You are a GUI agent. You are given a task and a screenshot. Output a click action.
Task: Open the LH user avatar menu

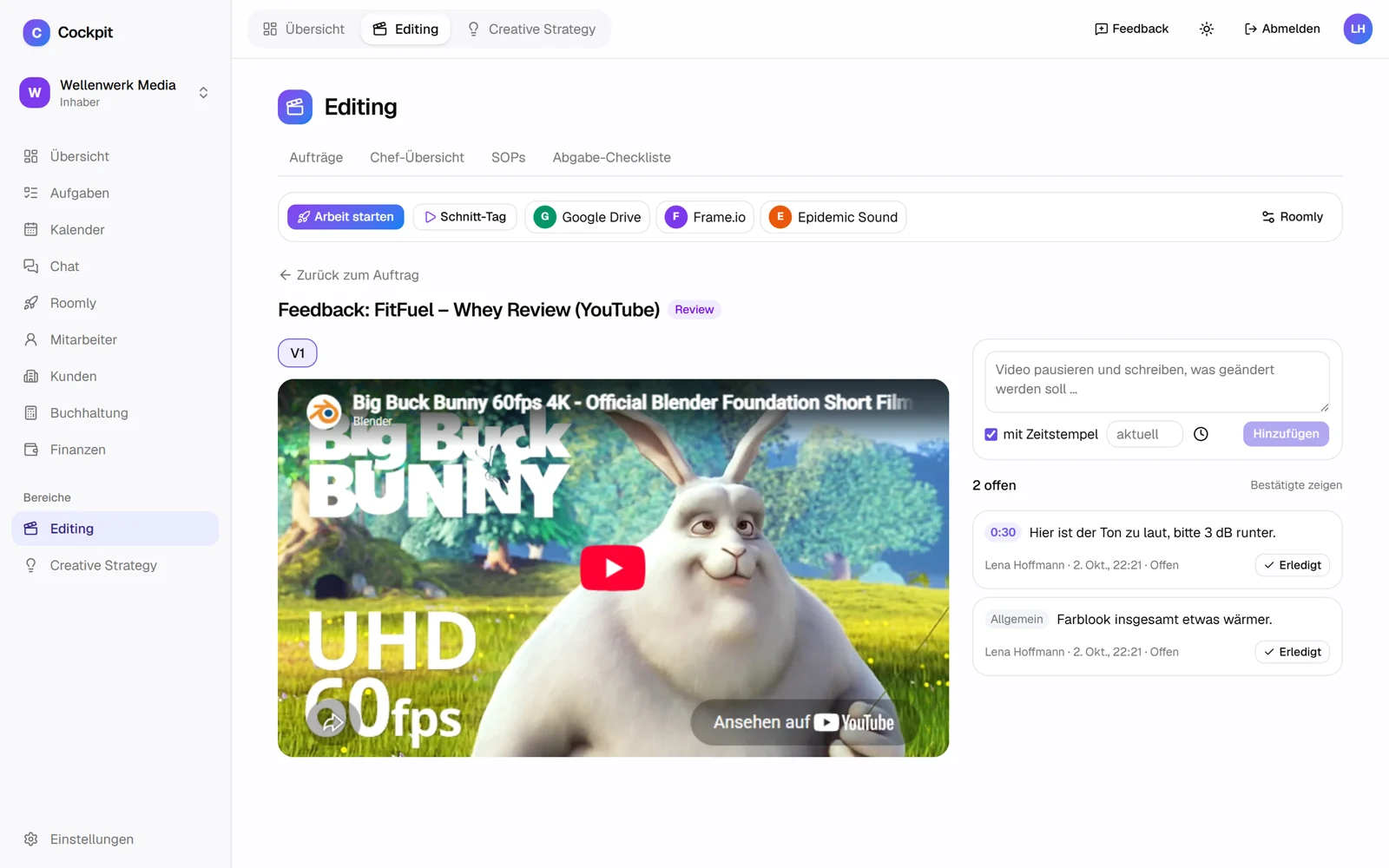(x=1358, y=29)
